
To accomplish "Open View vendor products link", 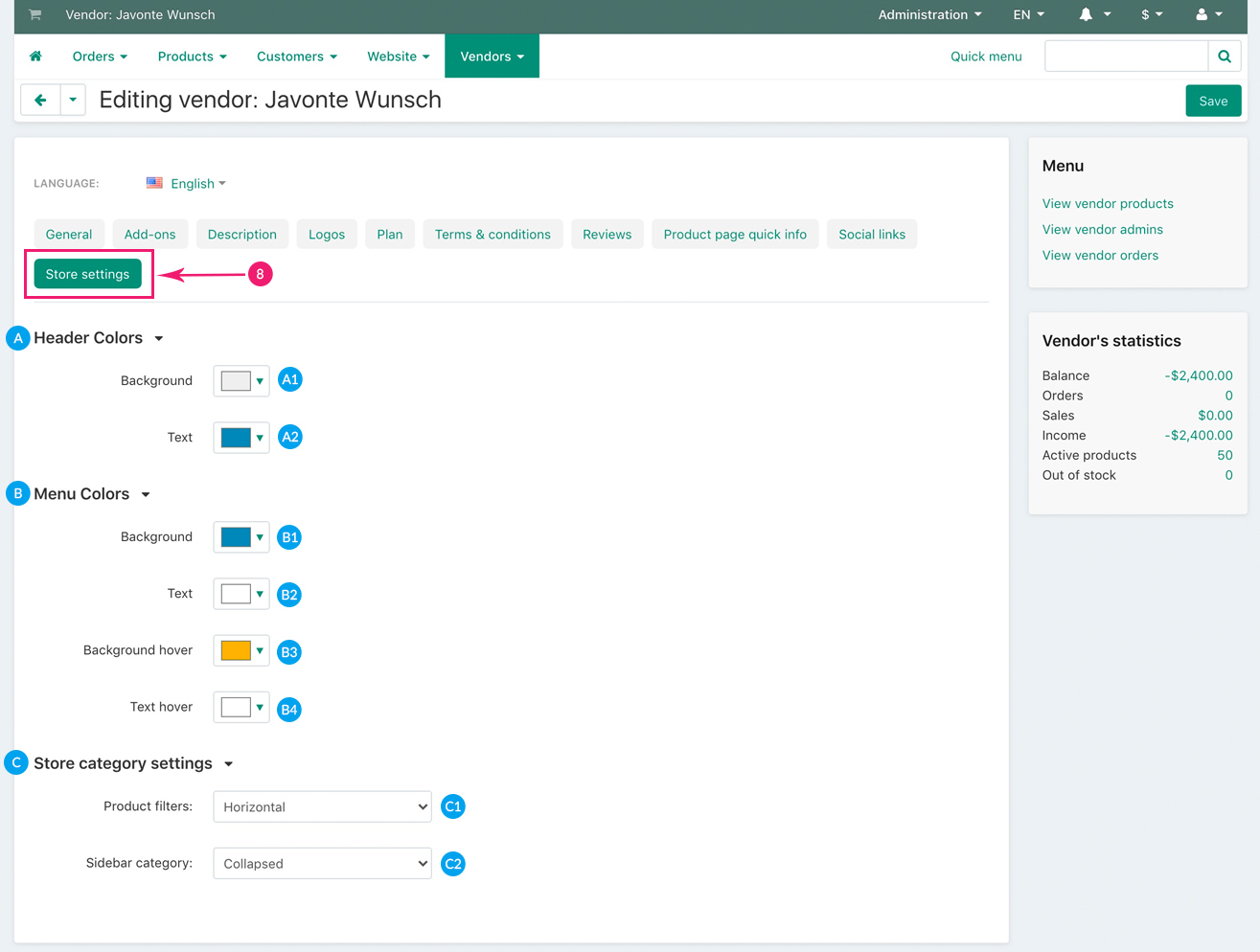I will [x=1108, y=204].
